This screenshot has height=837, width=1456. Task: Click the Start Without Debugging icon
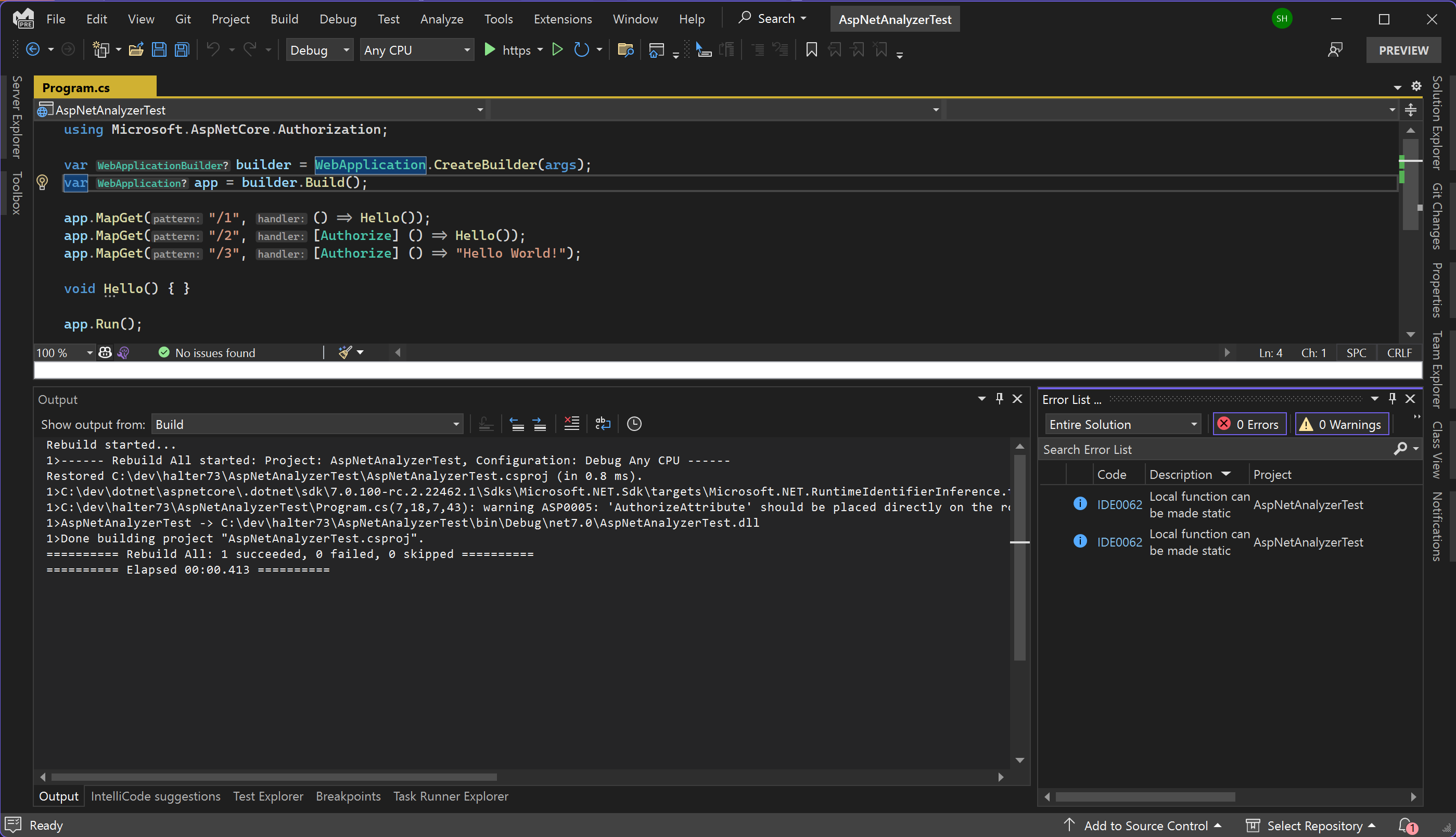tap(557, 50)
